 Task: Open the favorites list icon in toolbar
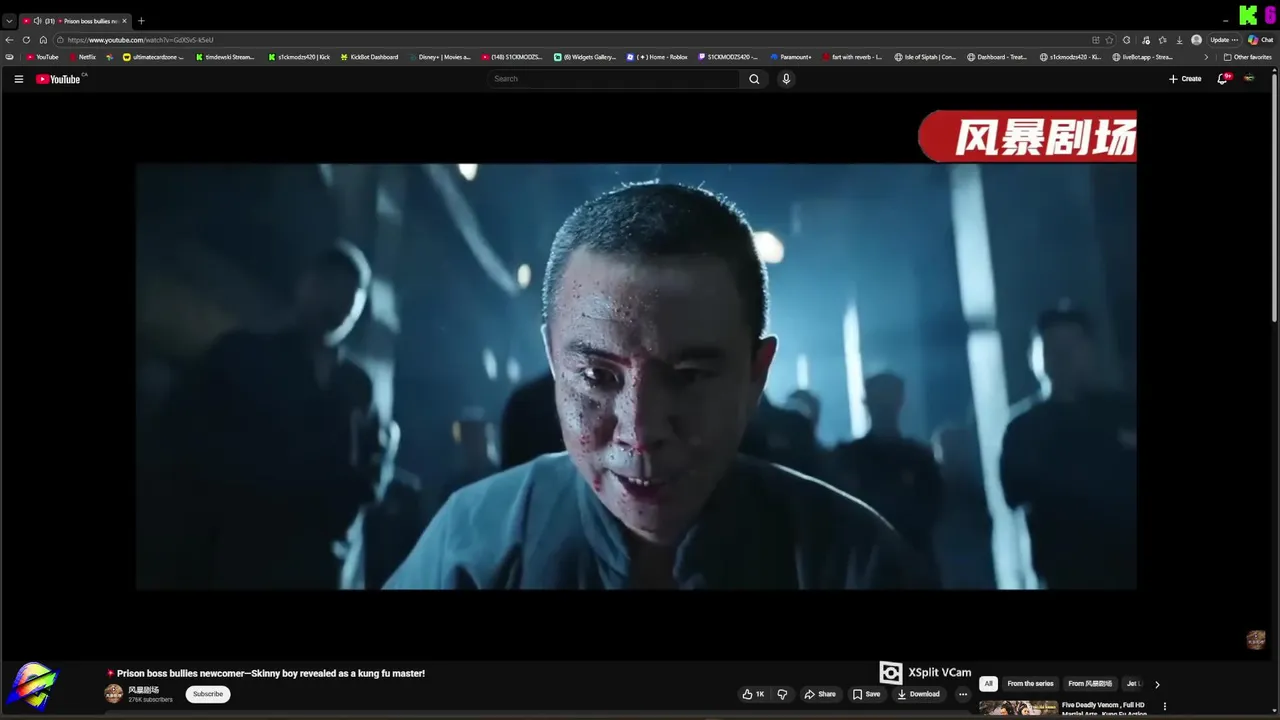click(x=1162, y=40)
